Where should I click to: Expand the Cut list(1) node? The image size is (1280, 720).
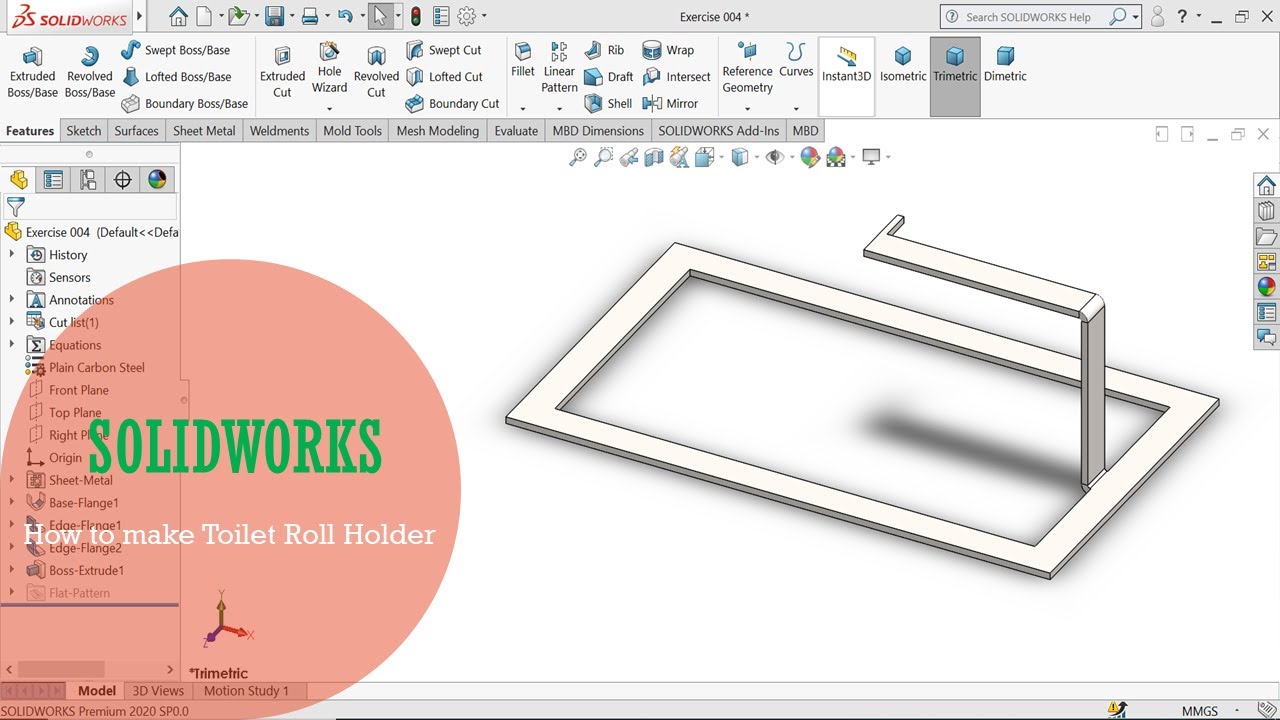12,322
